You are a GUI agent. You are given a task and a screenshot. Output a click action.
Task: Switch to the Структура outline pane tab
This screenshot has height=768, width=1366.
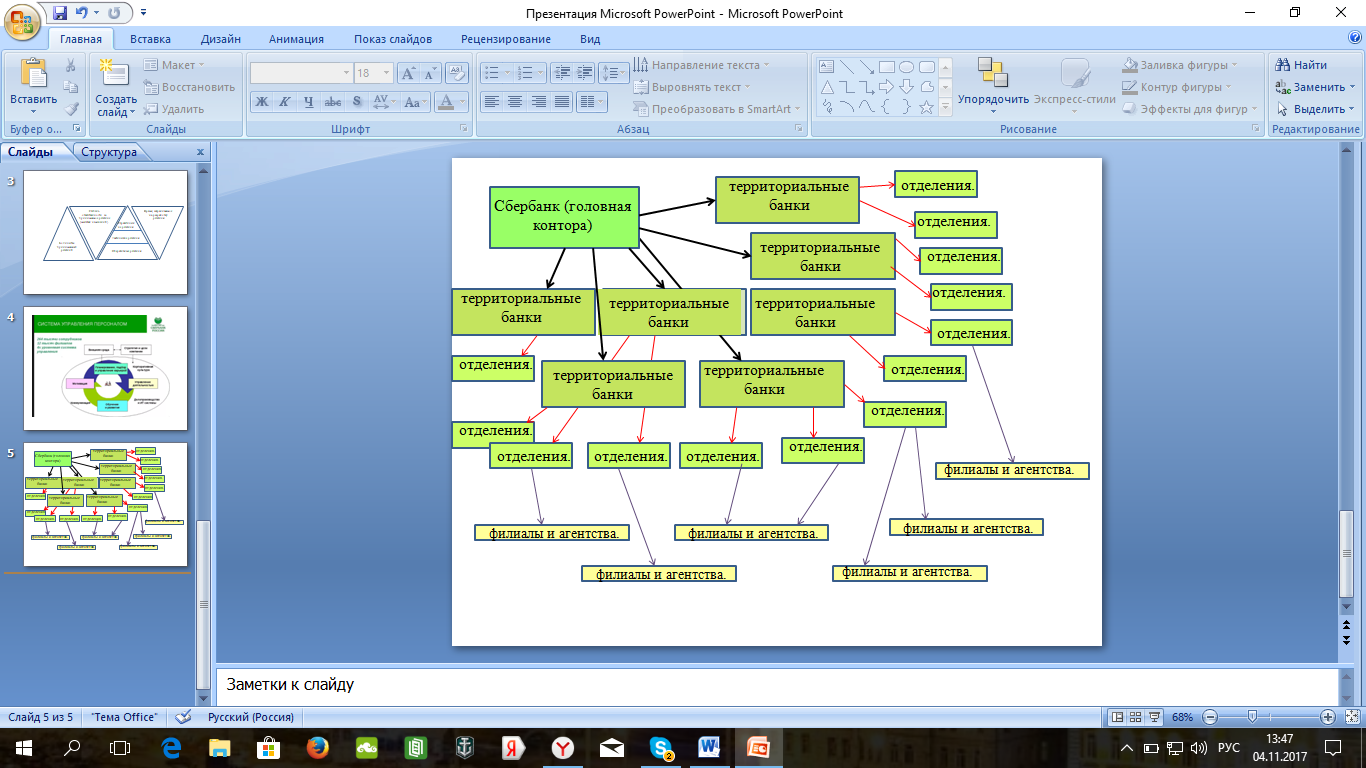109,152
